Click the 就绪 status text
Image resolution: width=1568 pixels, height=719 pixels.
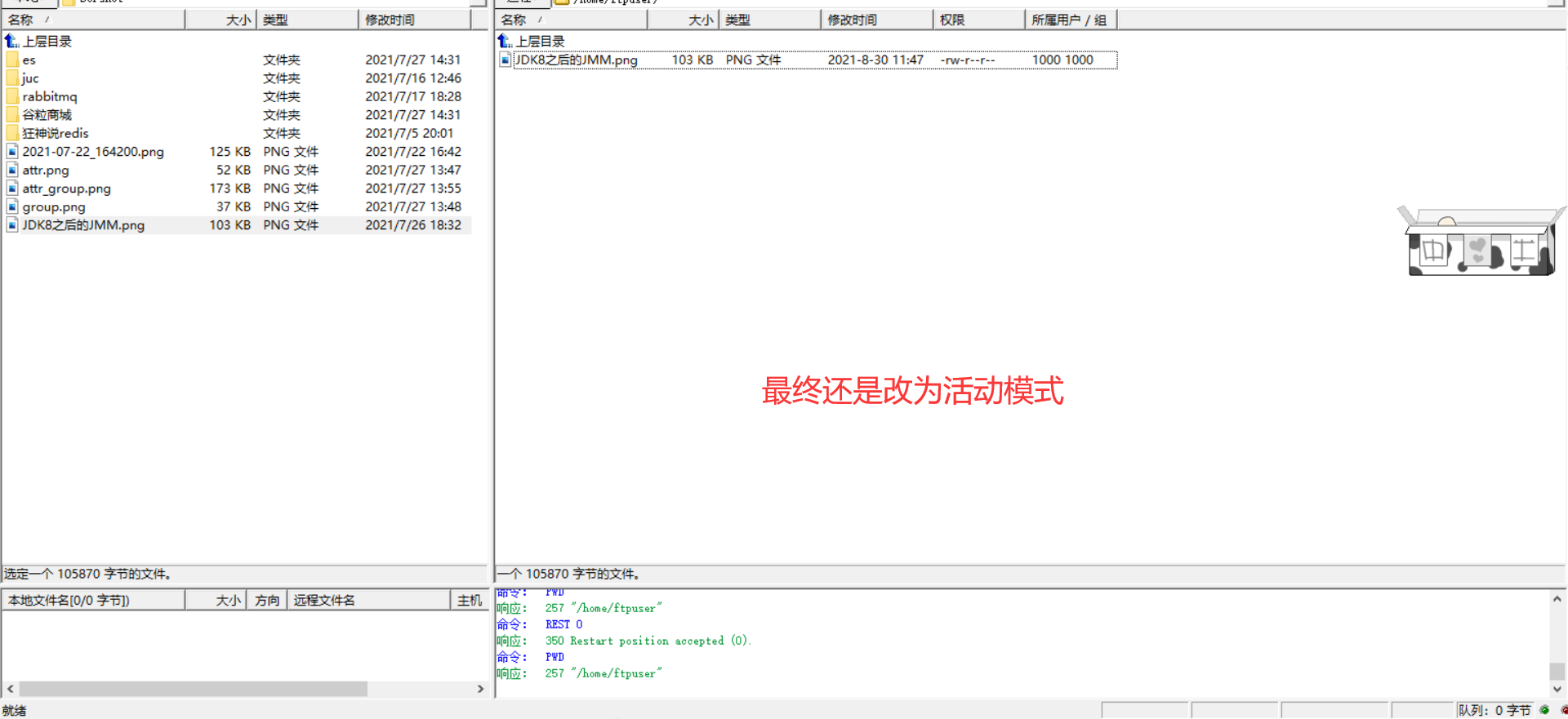pyautogui.click(x=15, y=710)
